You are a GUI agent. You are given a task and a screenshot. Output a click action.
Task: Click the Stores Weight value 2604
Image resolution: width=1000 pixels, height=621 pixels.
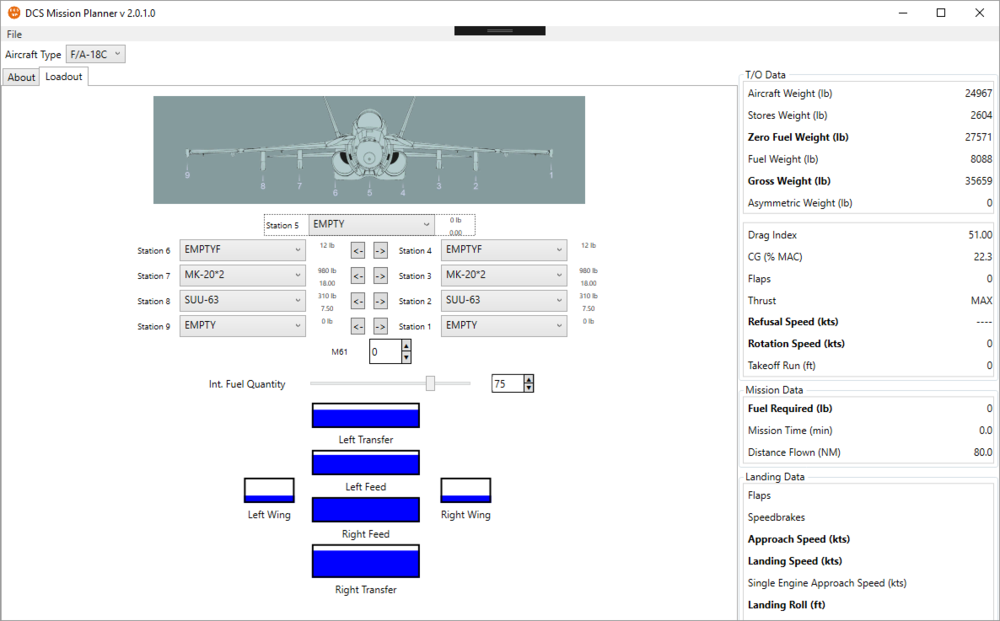coord(981,115)
